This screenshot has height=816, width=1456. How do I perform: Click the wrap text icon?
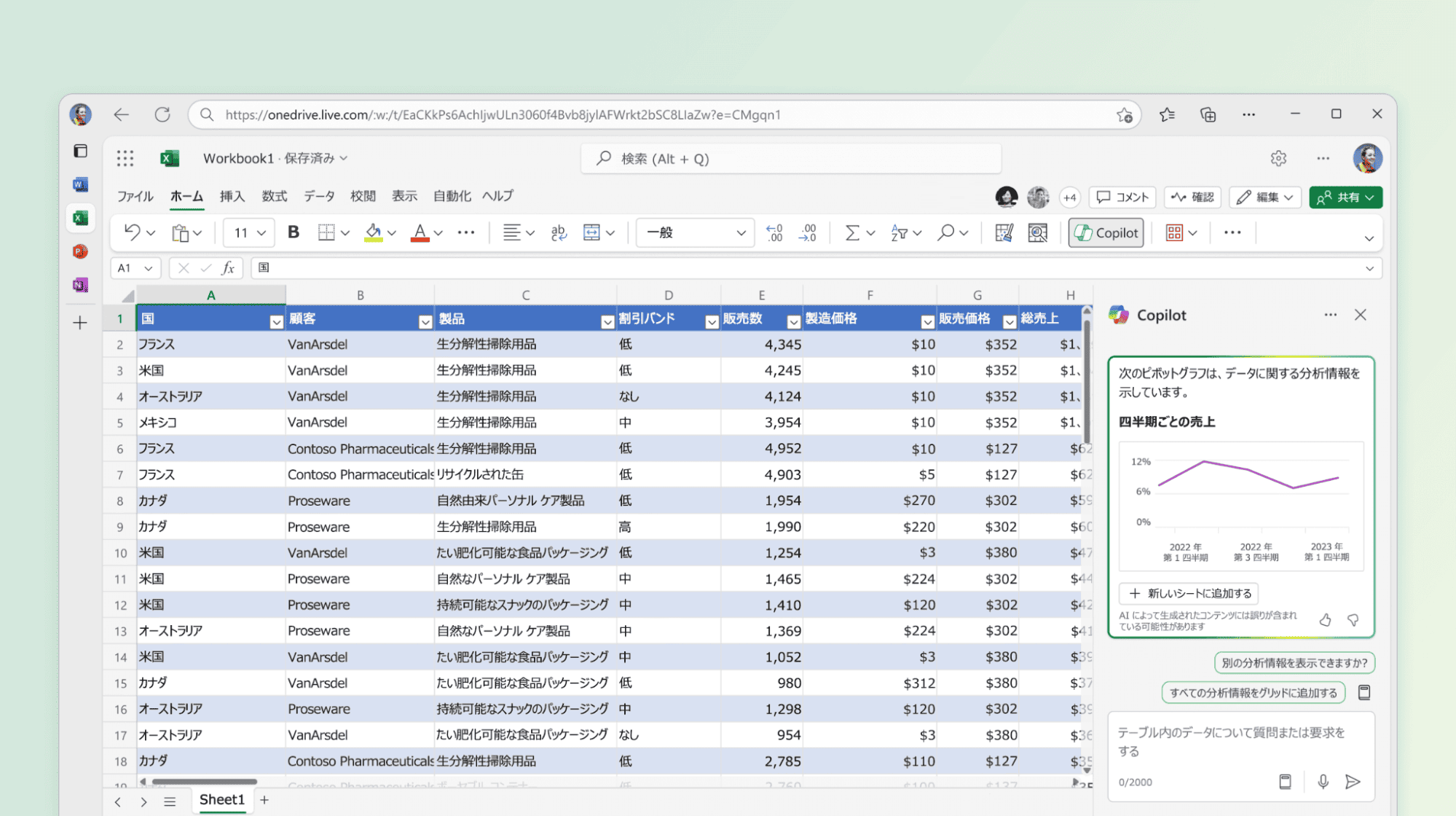pyautogui.click(x=559, y=232)
